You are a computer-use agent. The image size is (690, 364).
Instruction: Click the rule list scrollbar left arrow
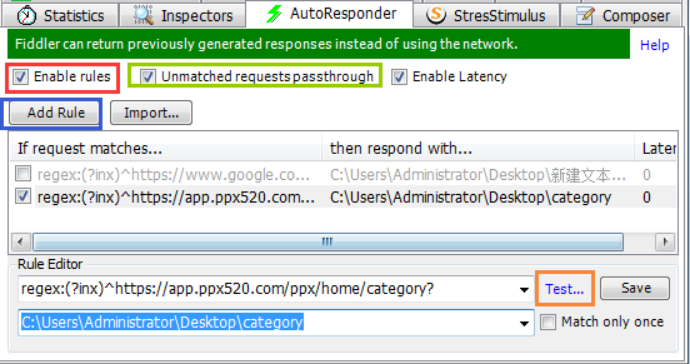[20, 242]
